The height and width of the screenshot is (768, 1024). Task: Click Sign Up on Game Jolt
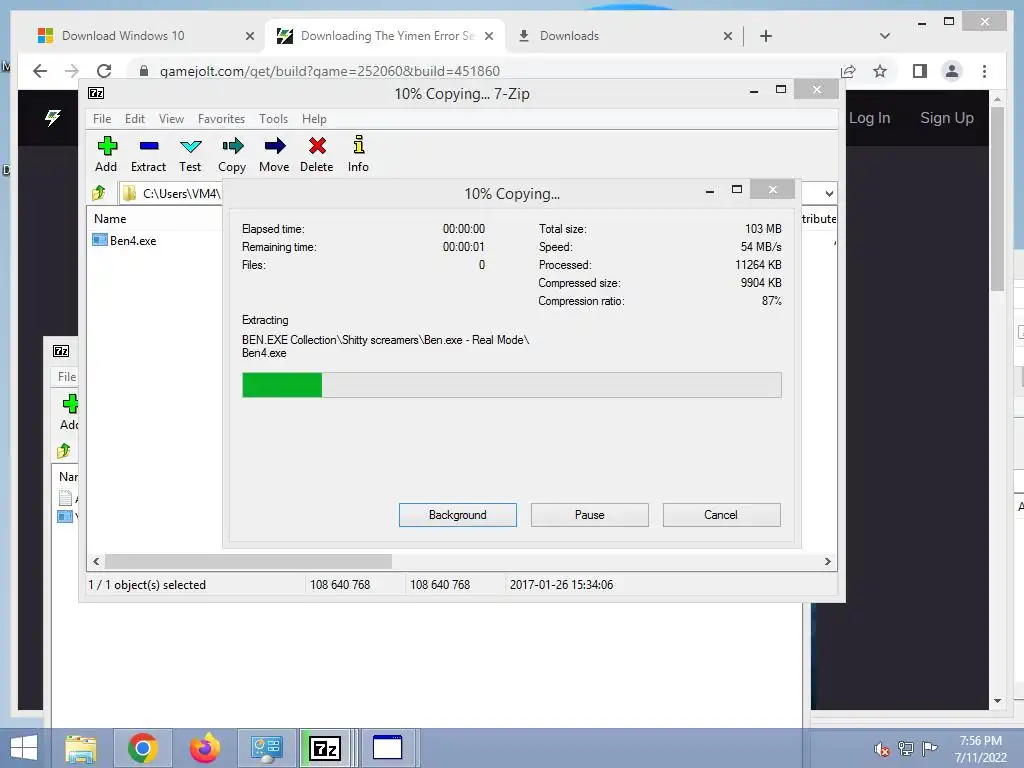click(x=947, y=118)
